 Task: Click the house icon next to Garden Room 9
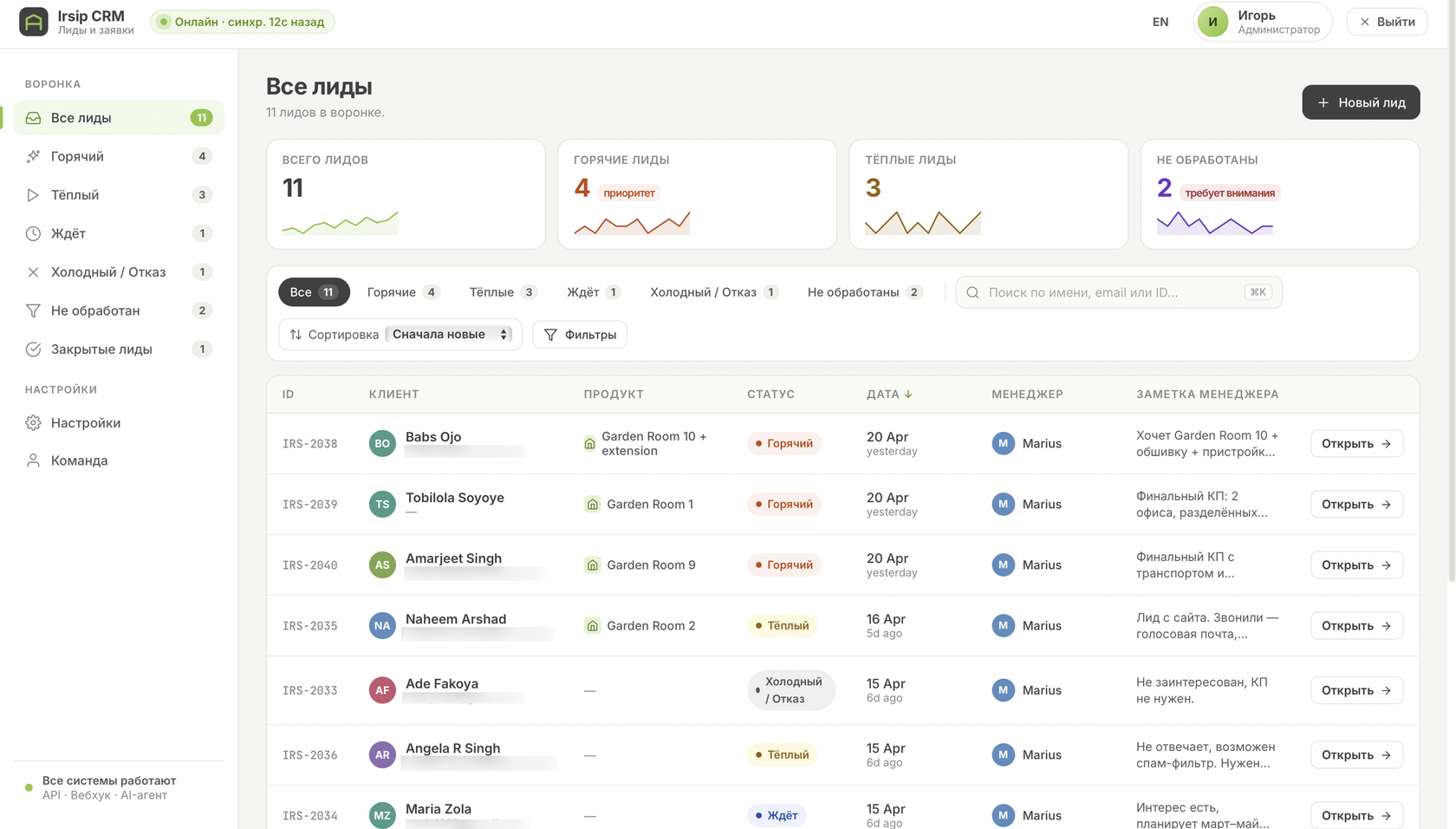pyautogui.click(x=593, y=565)
